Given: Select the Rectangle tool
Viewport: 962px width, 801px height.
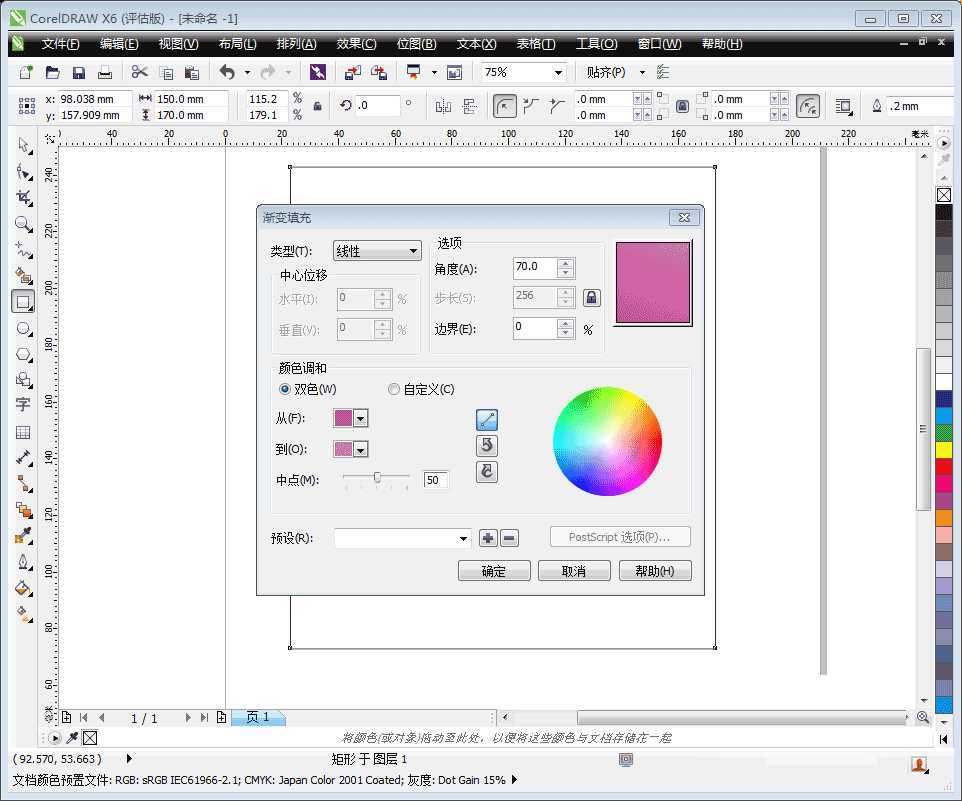Looking at the screenshot, I should tap(24, 301).
